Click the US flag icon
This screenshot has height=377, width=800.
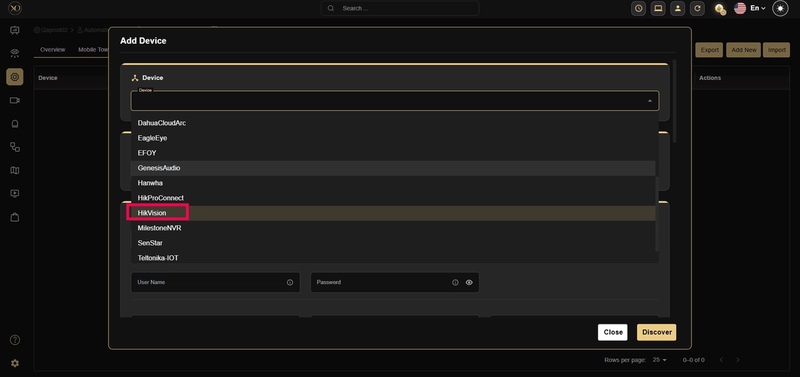(x=740, y=8)
